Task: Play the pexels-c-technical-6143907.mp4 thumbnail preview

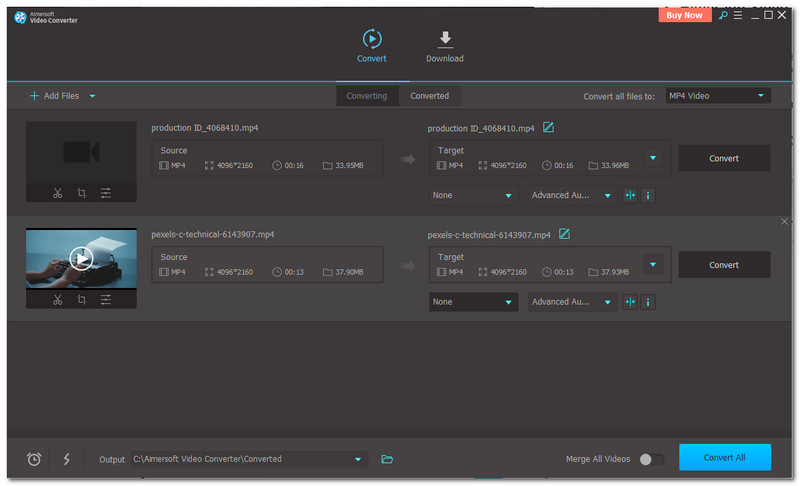Action: [81, 259]
